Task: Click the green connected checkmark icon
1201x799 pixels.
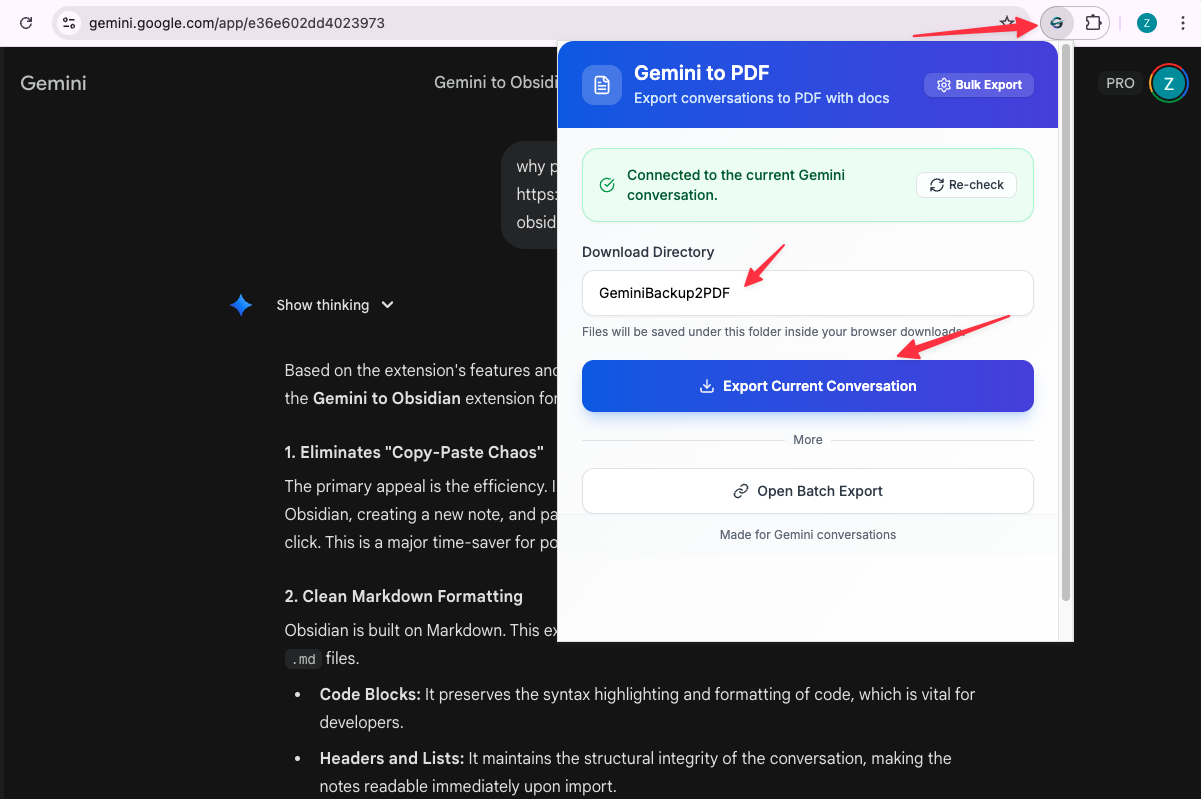Action: [x=606, y=185]
